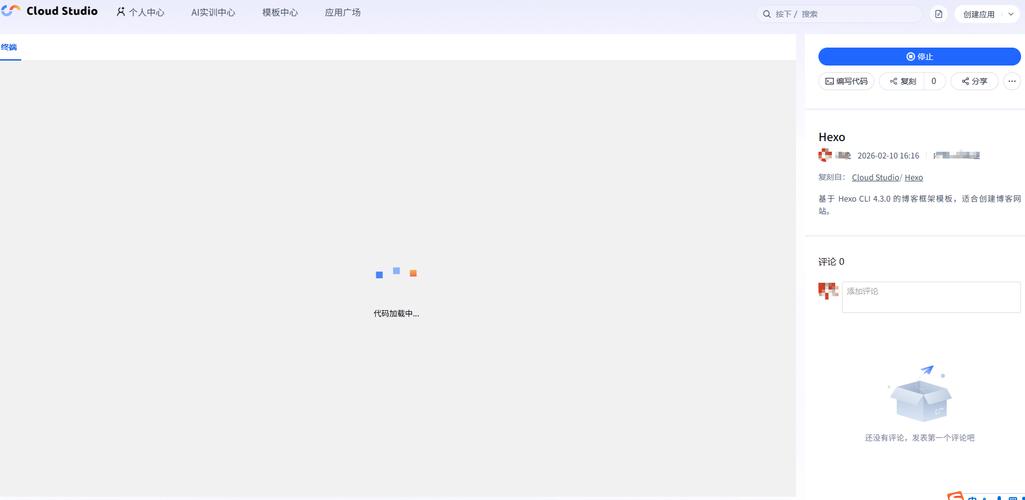Click the 编写代码 button
Screen dimensions: 1025x500
(x=846, y=81)
